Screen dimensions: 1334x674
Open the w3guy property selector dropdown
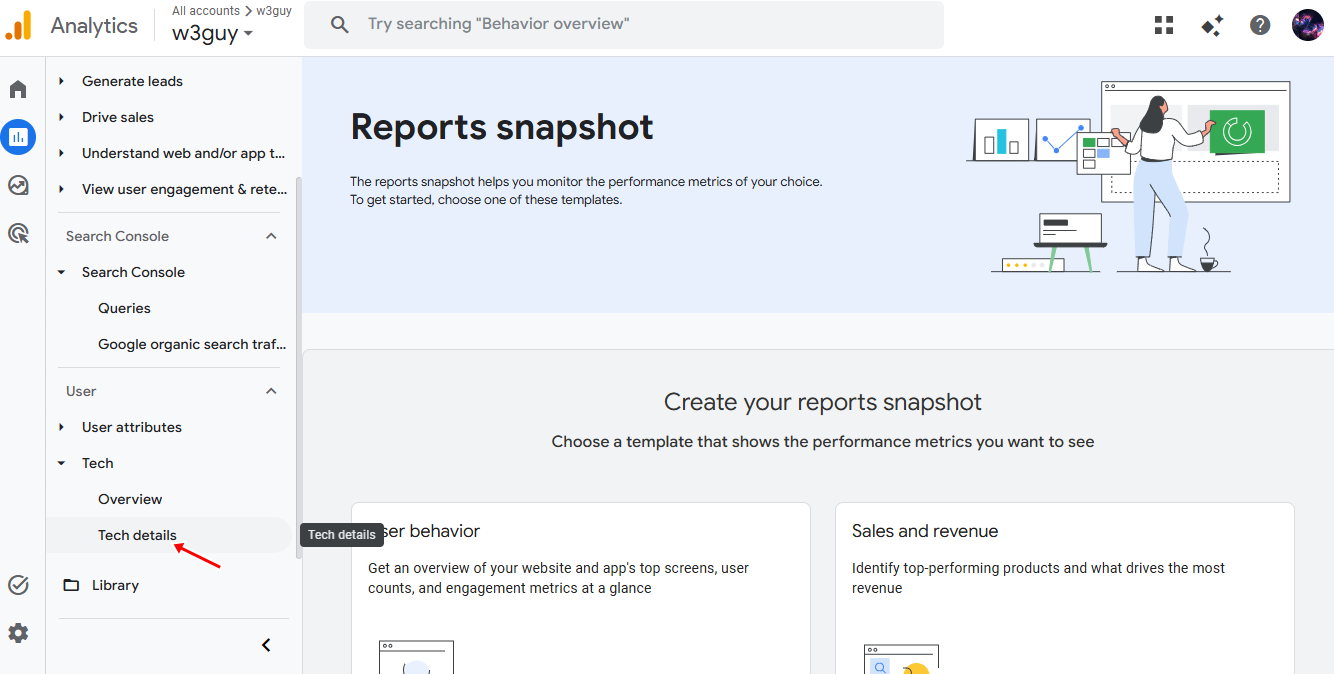pyautogui.click(x=212, y=33)
